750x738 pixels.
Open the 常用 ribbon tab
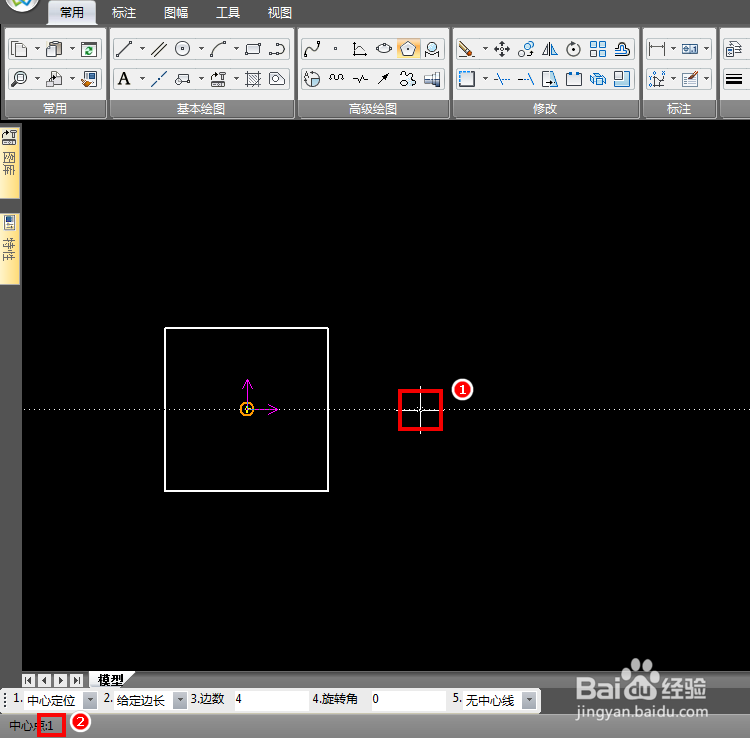(72, 12)
